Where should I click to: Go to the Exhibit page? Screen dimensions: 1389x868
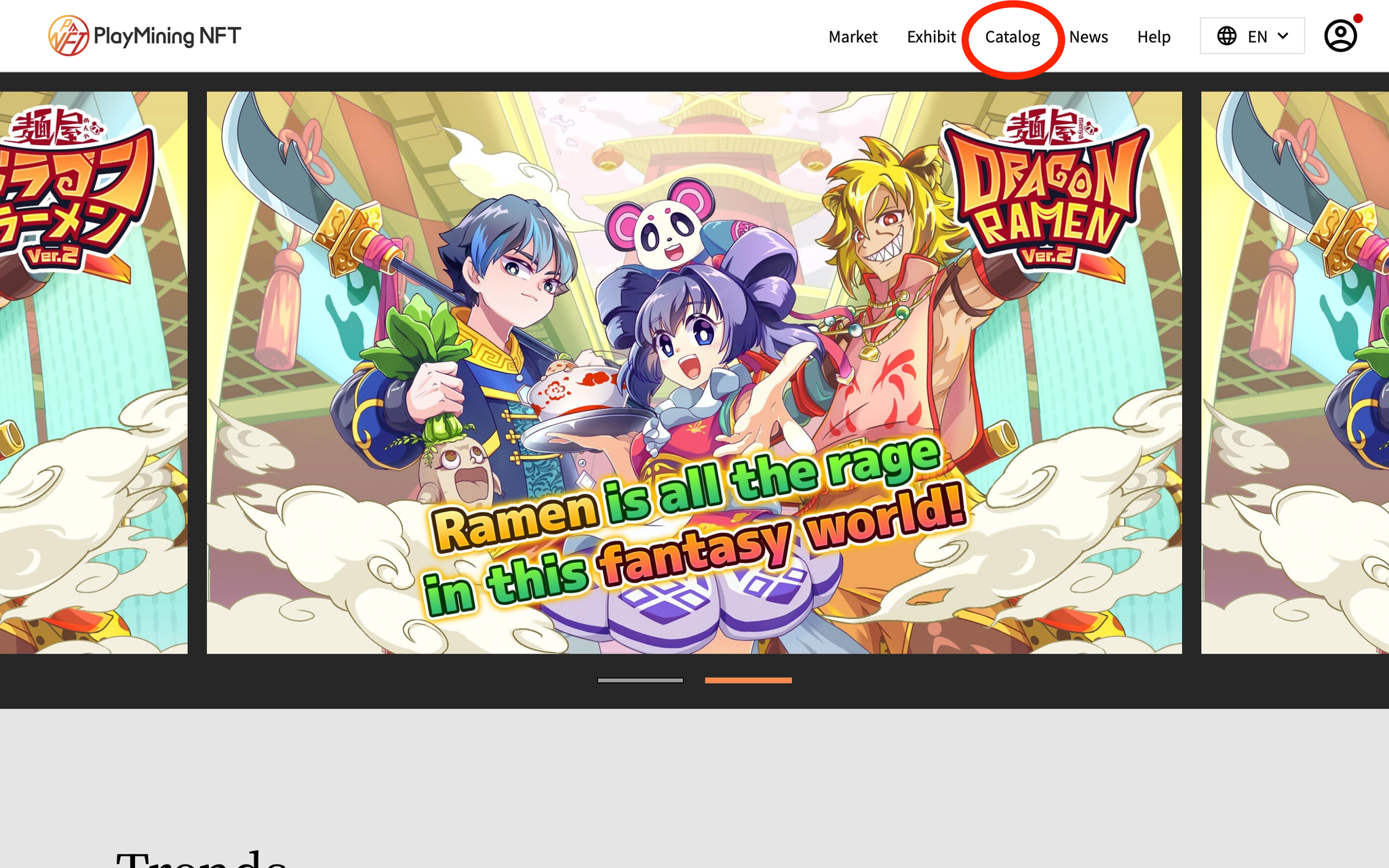click(931, 37)
